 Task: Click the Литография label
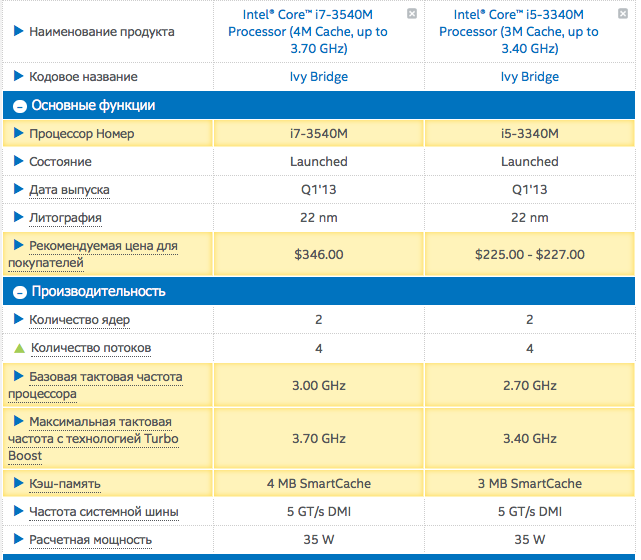(65, 218)
